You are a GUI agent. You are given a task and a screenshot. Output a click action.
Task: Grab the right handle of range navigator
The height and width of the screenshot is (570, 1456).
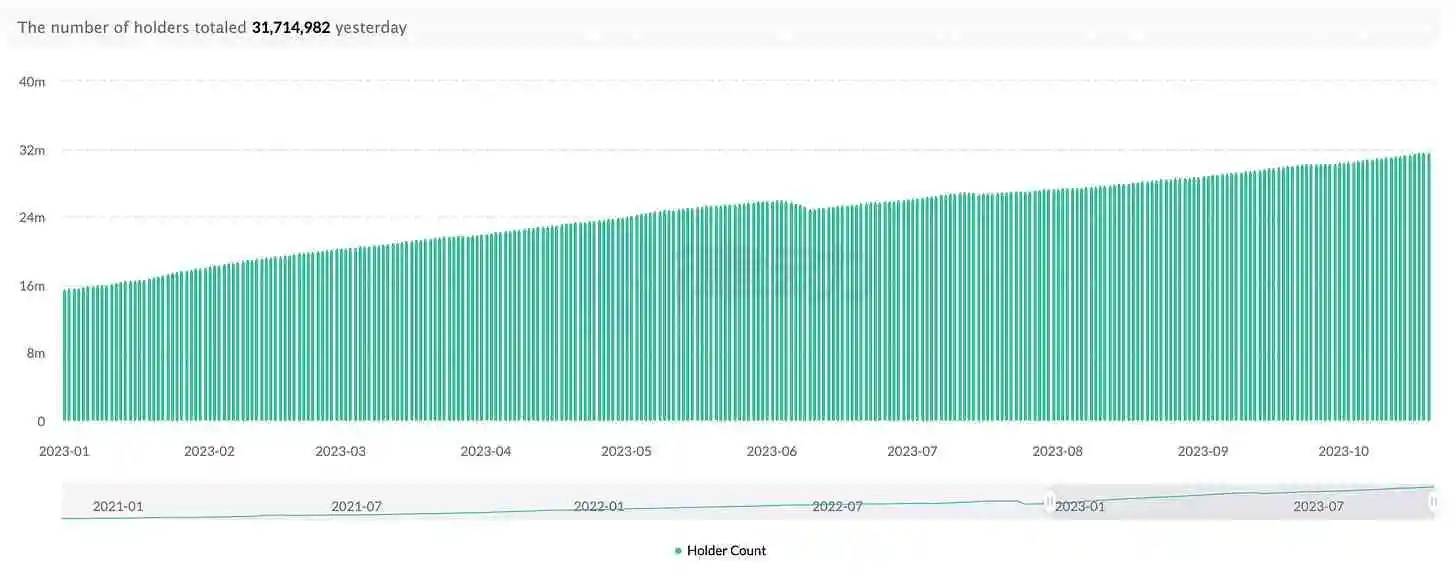tap(1433, 502)
